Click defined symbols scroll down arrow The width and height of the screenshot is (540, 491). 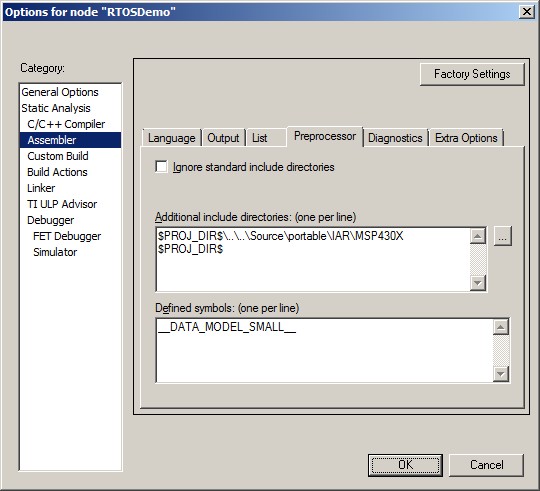click(x=501, y=374)
